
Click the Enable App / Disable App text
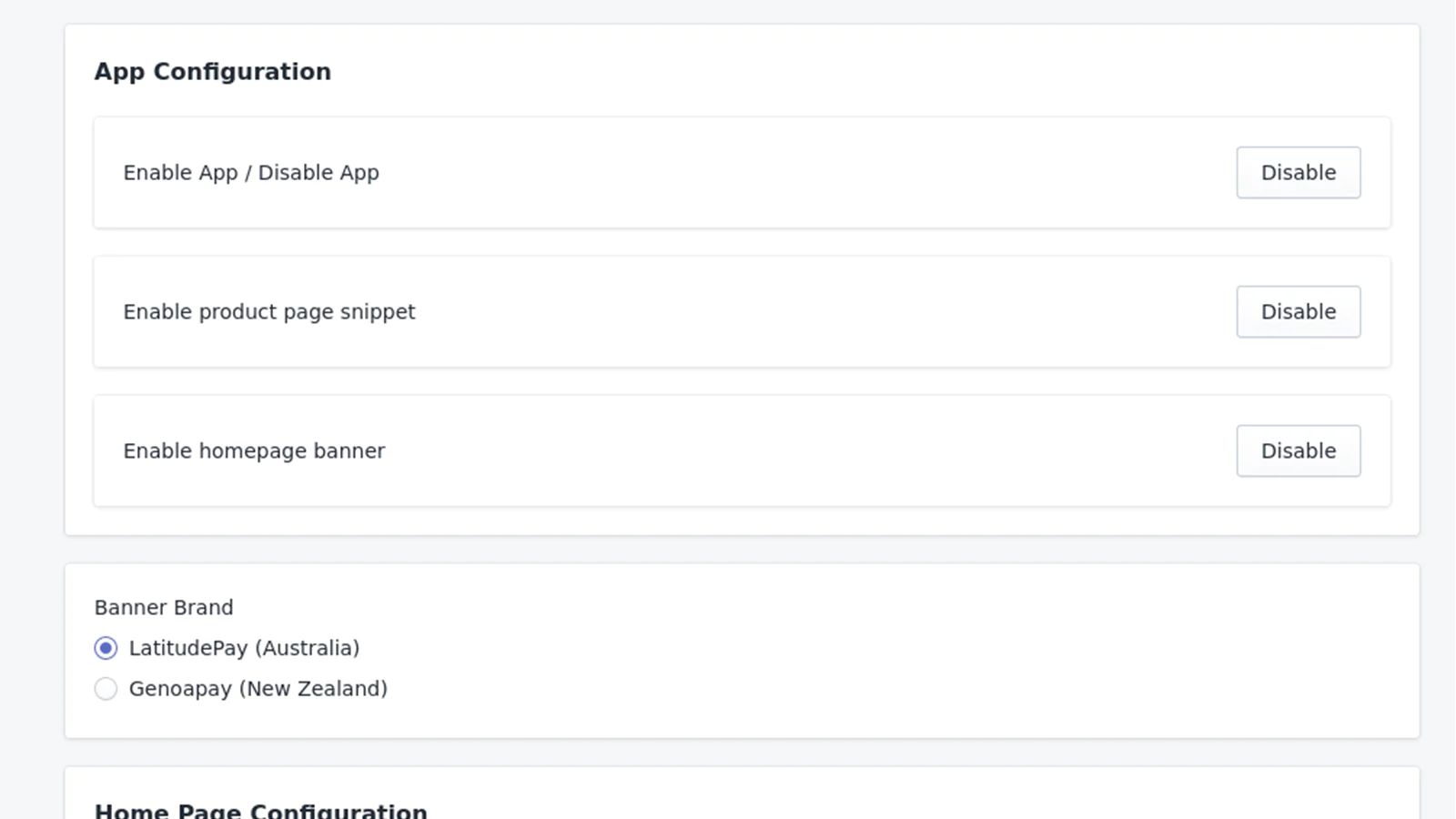click(251, 173)
